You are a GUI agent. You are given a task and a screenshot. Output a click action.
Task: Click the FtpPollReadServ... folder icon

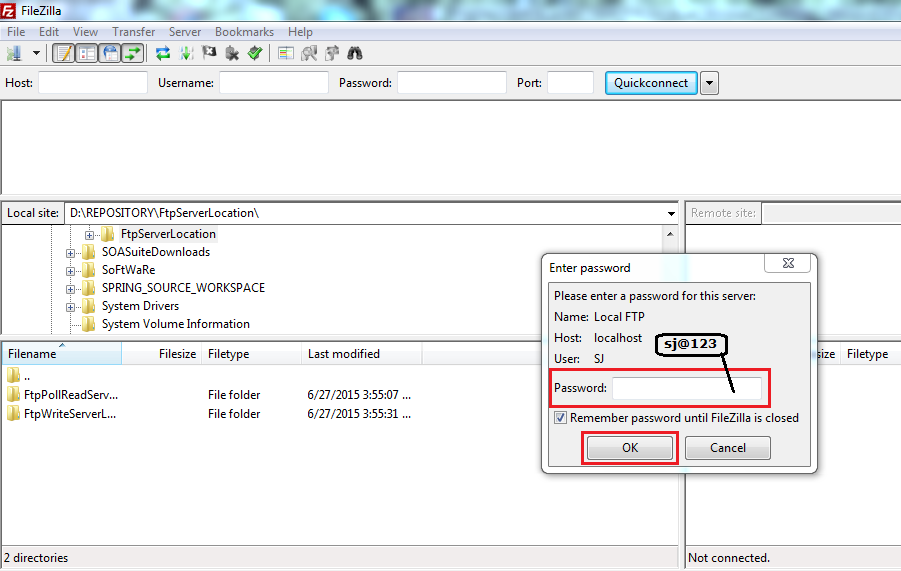click(x=13, y=394)
